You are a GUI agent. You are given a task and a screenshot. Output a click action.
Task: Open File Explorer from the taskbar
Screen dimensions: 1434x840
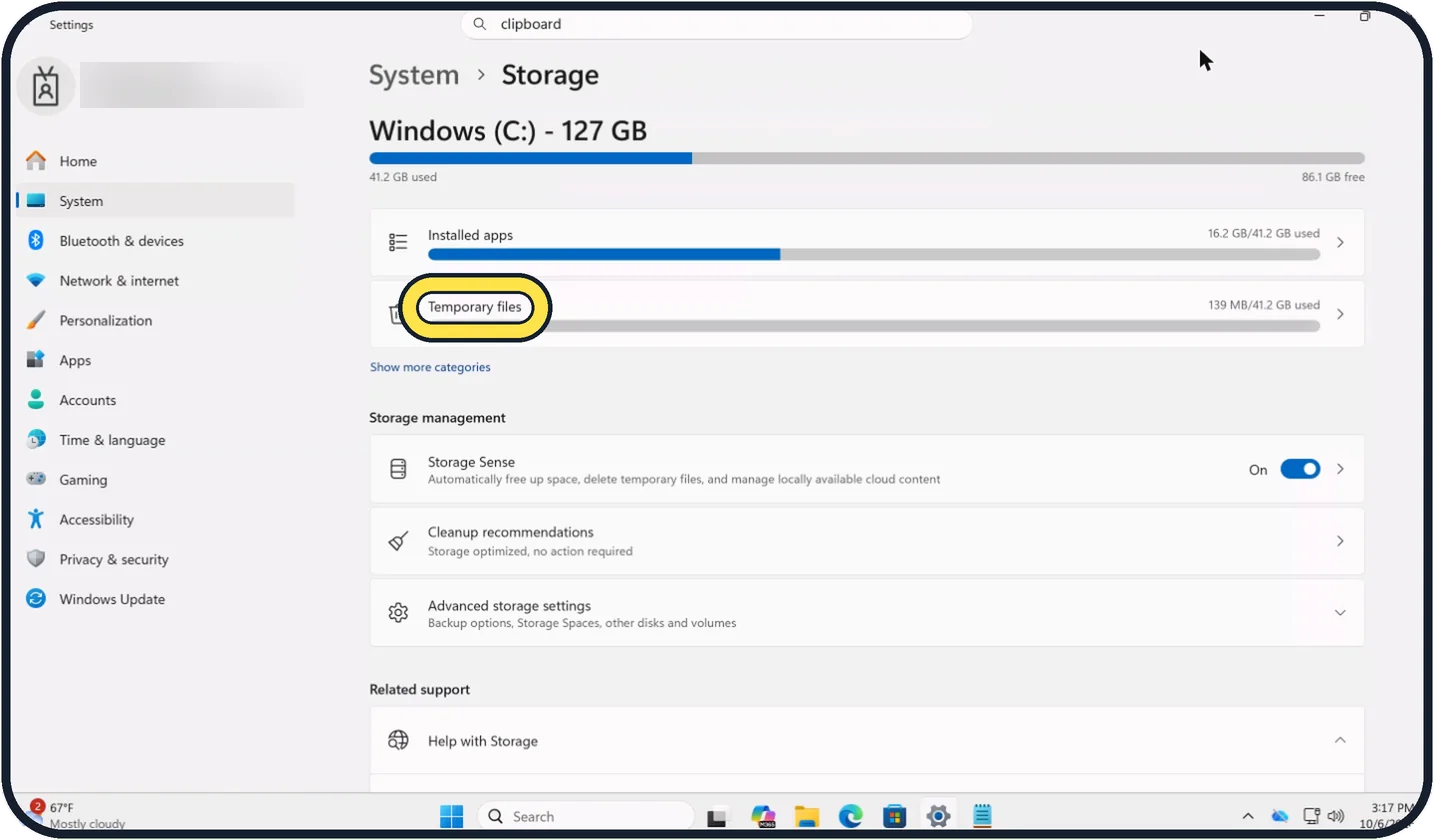807,816
